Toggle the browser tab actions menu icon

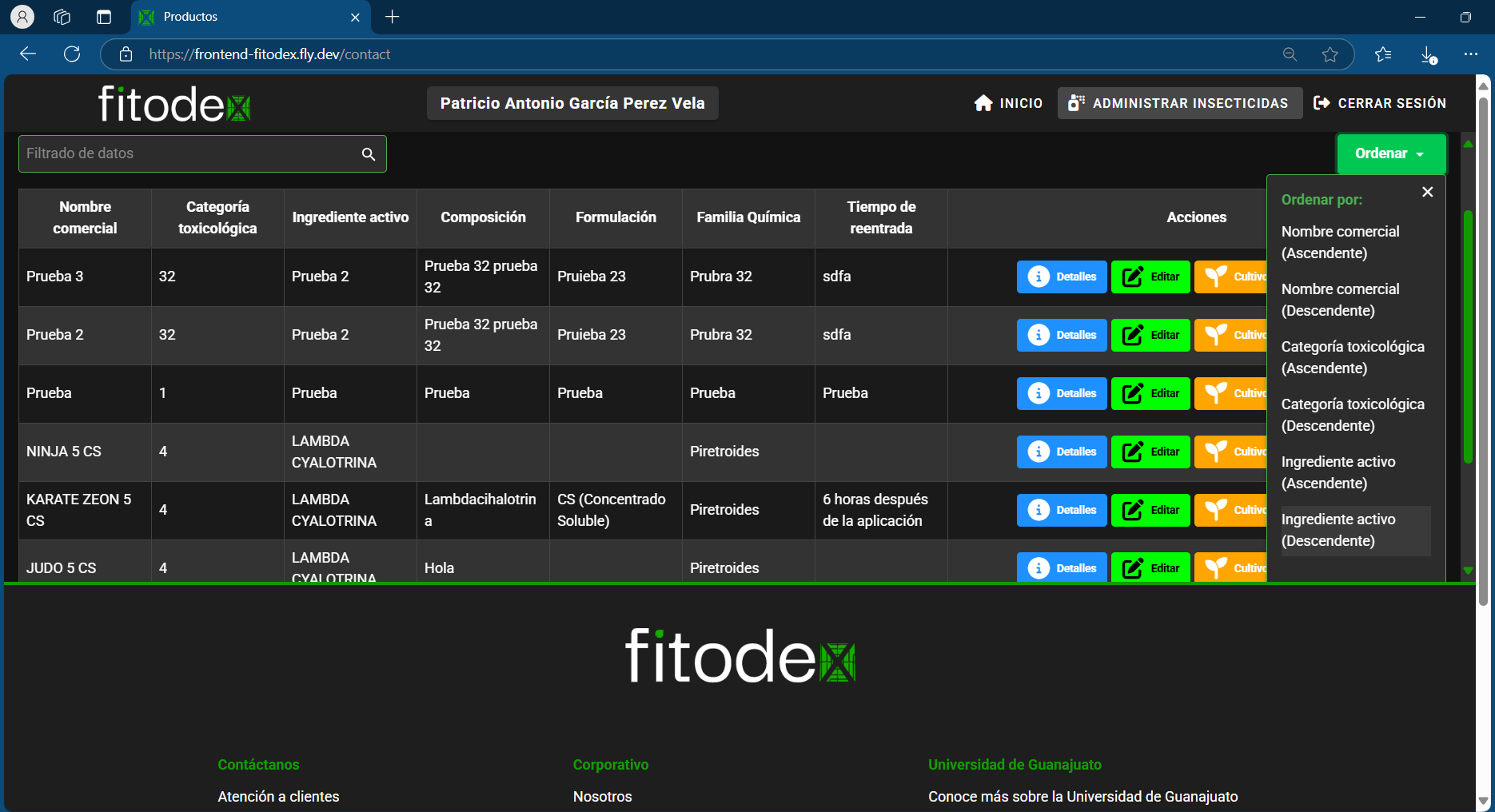[x=104, y=17]
